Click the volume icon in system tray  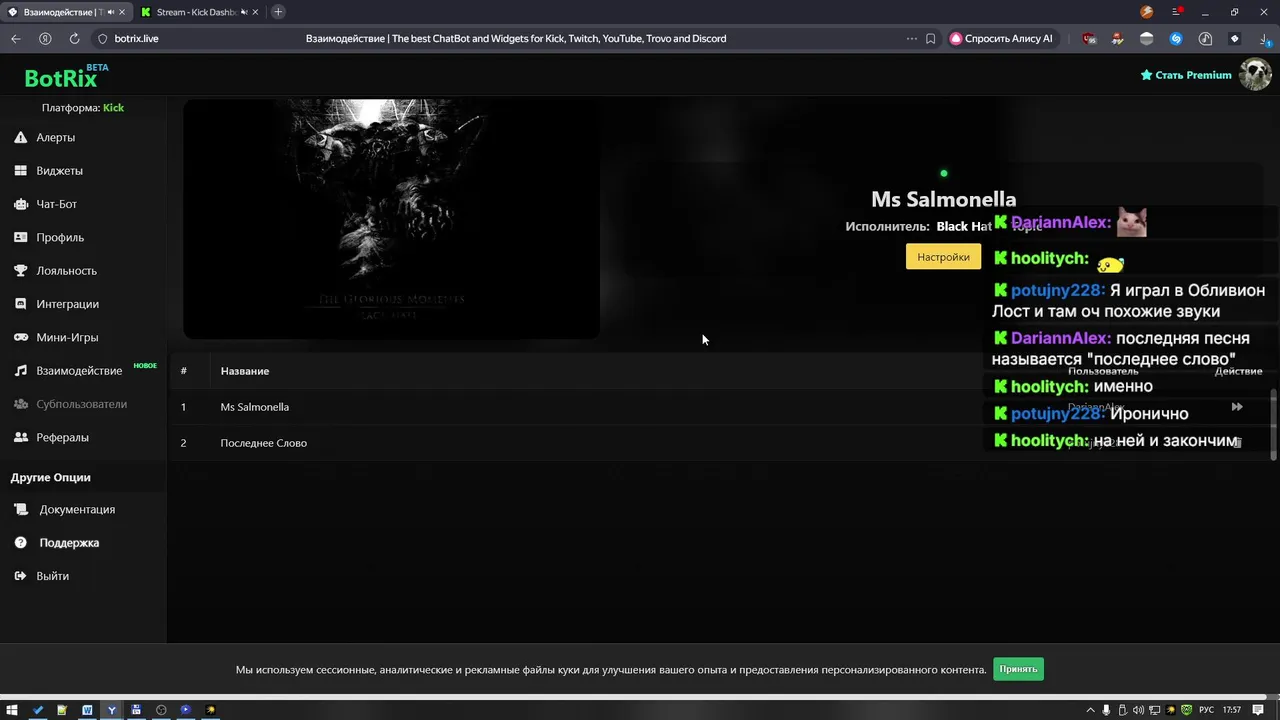coord(1138,710)
